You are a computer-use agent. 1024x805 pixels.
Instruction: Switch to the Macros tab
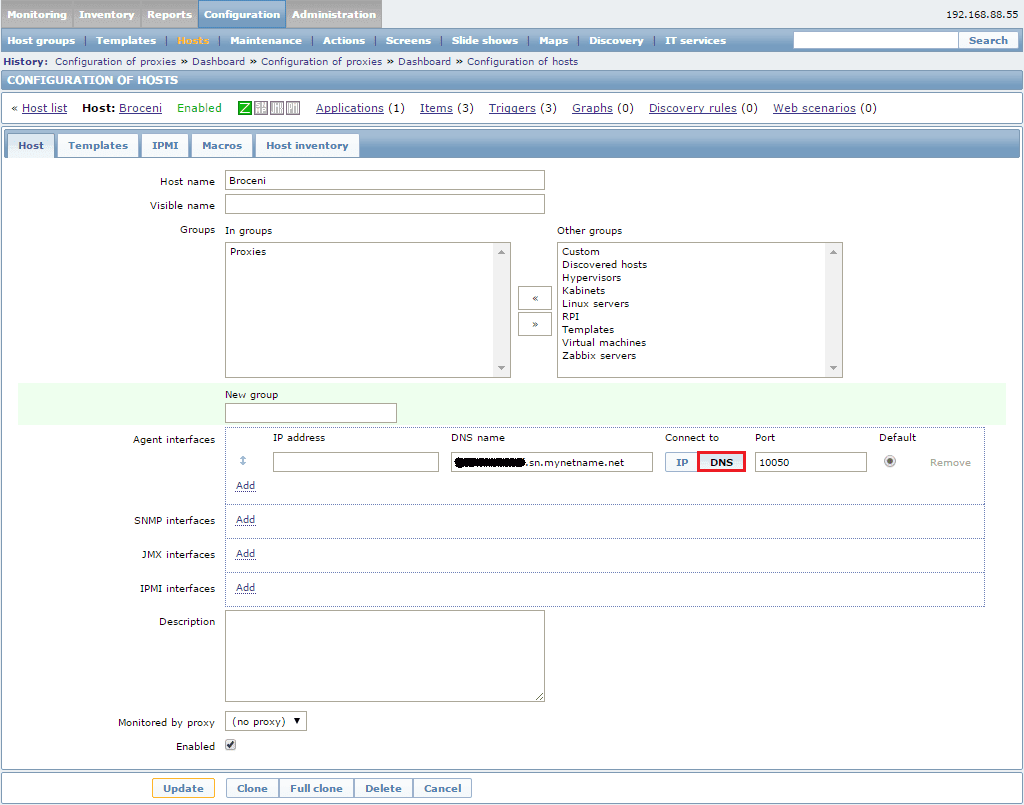pyautogui.click(x=222, y=146)
